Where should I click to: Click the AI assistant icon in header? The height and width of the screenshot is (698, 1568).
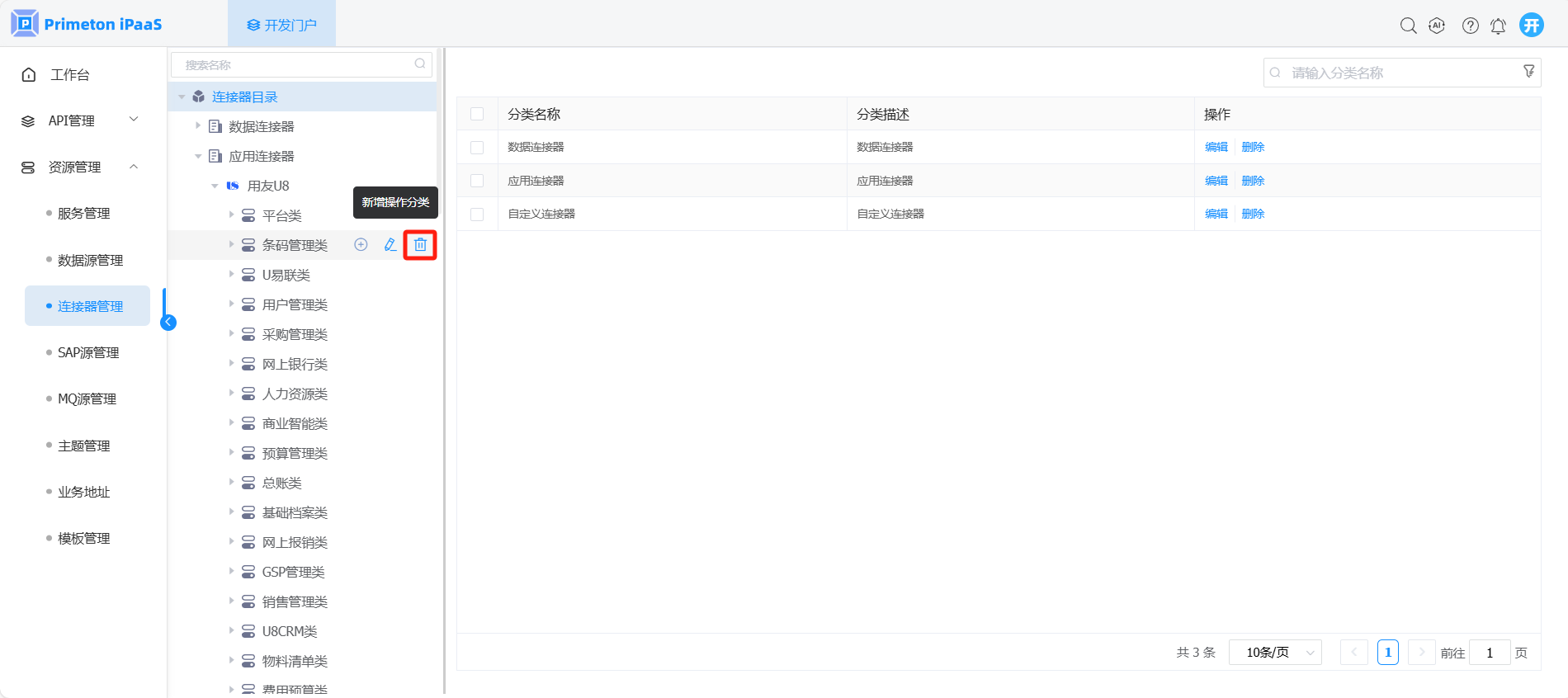click(1437, 26)
